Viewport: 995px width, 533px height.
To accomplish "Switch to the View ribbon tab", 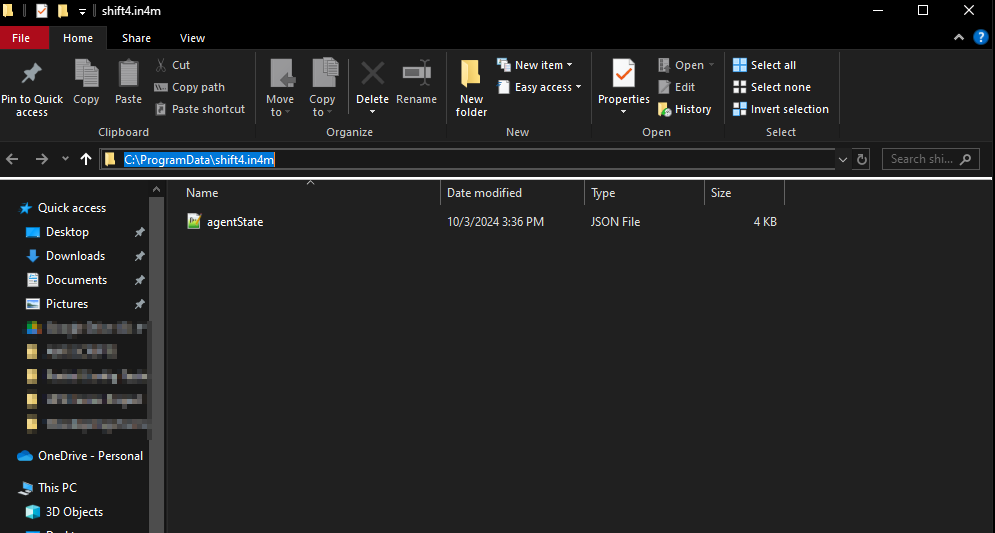I will 192,38.
